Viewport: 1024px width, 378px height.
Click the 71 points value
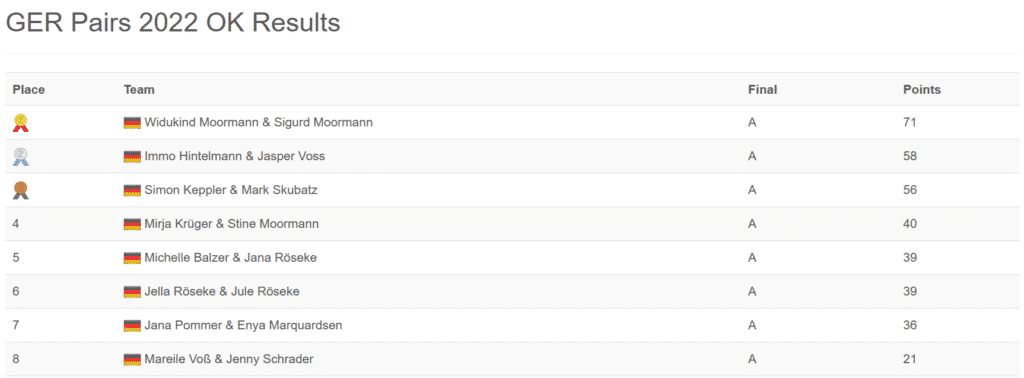pos(910,123)
